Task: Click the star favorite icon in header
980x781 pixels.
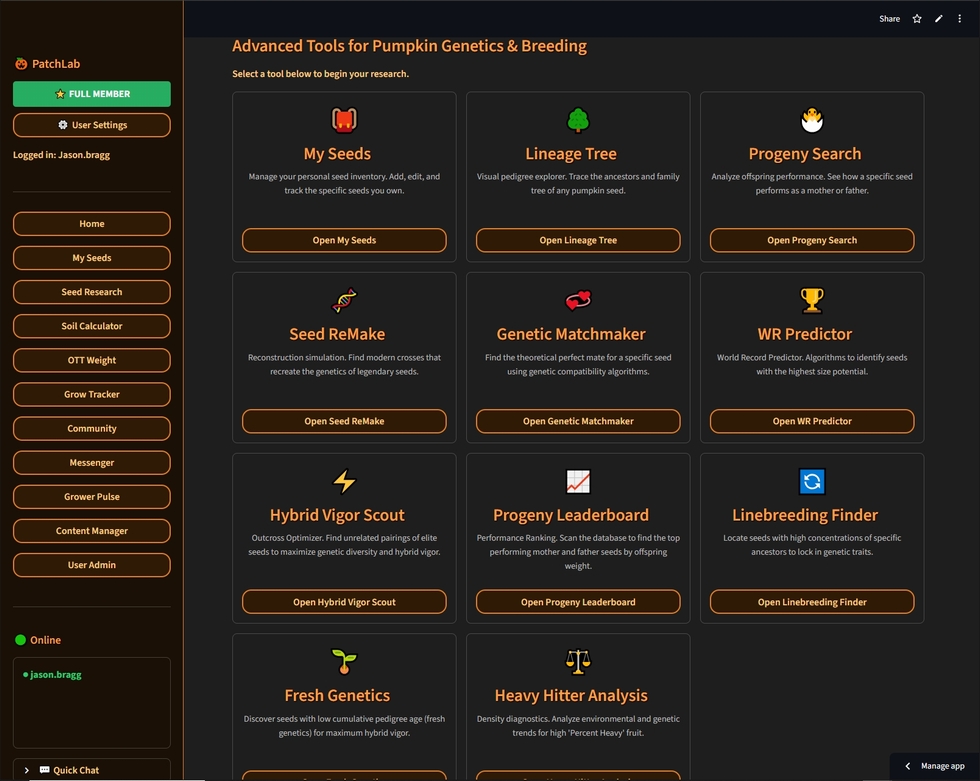Action: [917, 19]
